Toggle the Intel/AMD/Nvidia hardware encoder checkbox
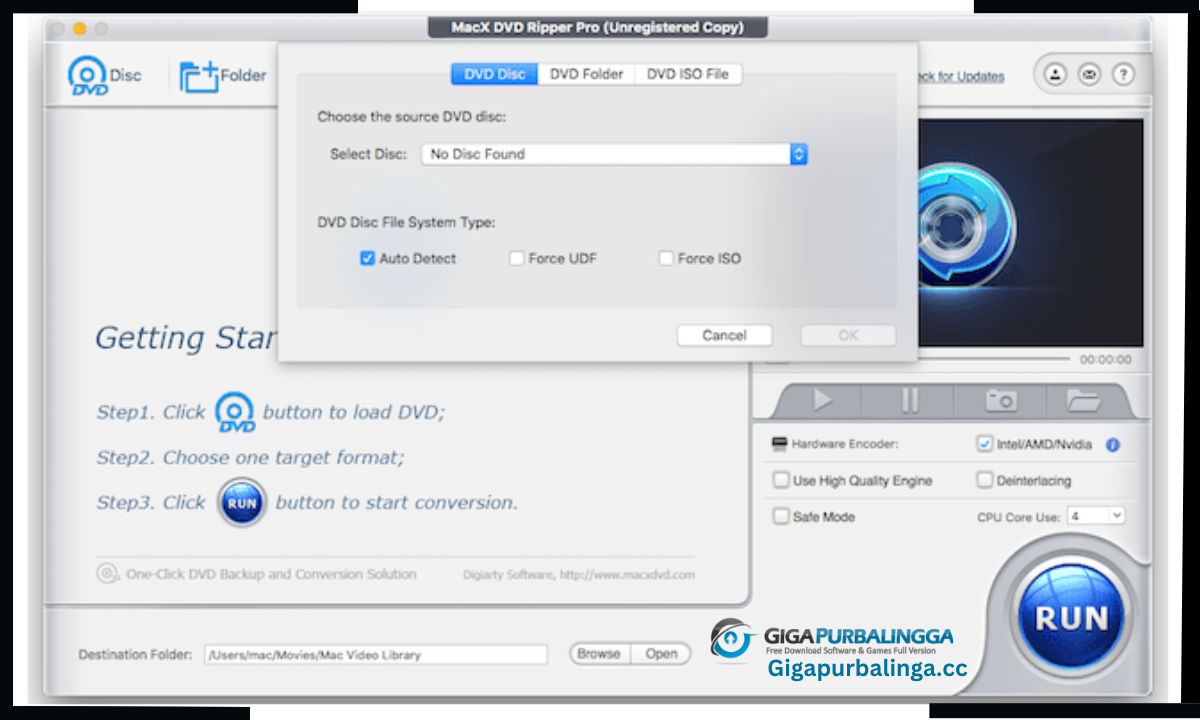Image resolution: width=1200 pixels, height=720 pixels. click(x=985, y=444)
